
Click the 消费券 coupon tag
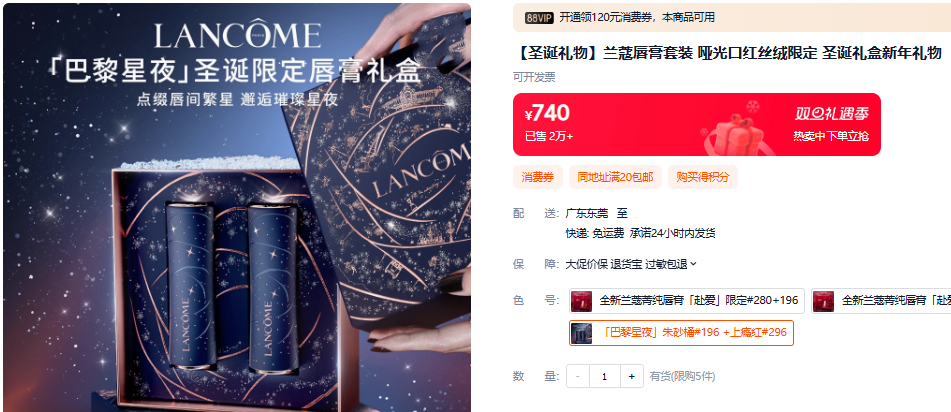click(x=537, y=177)
